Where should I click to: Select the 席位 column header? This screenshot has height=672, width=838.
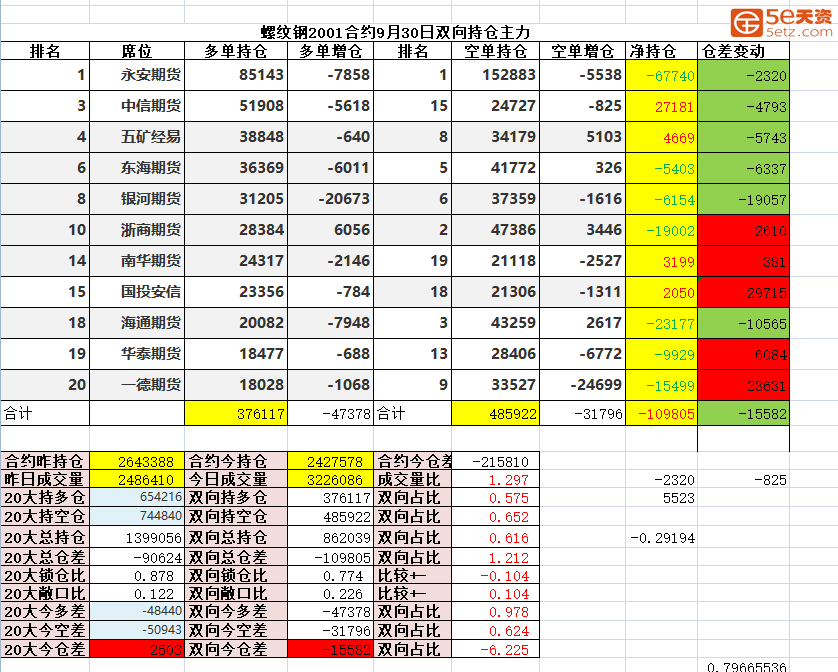click(137, 51)
